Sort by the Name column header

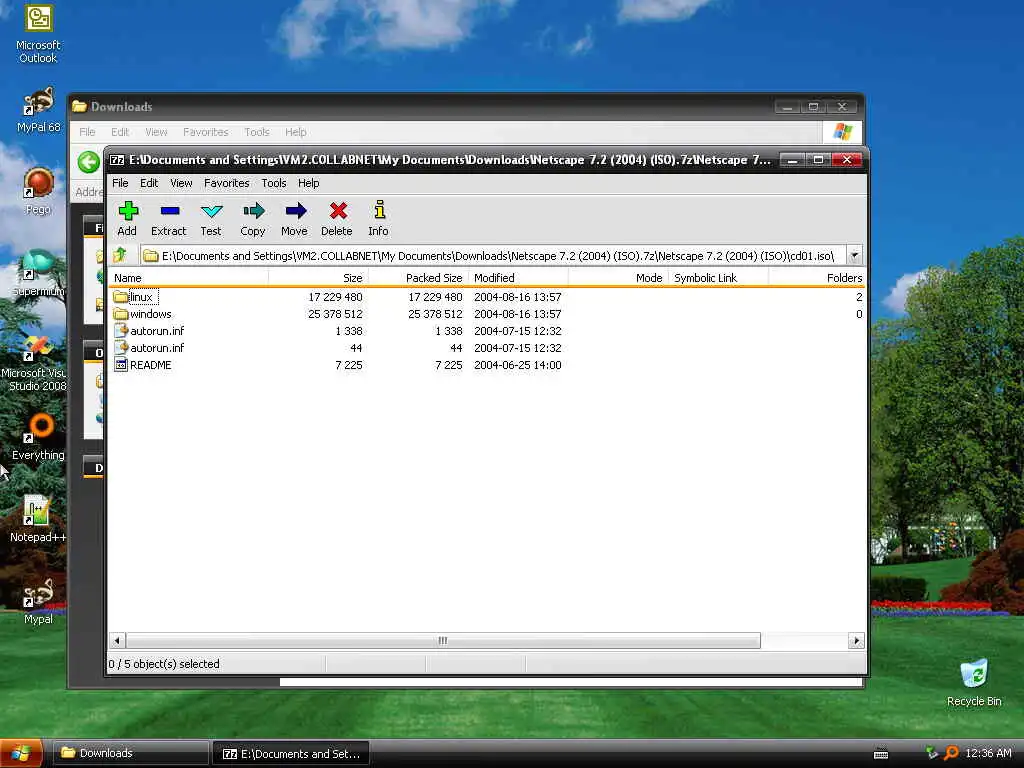tap(189, 278)
